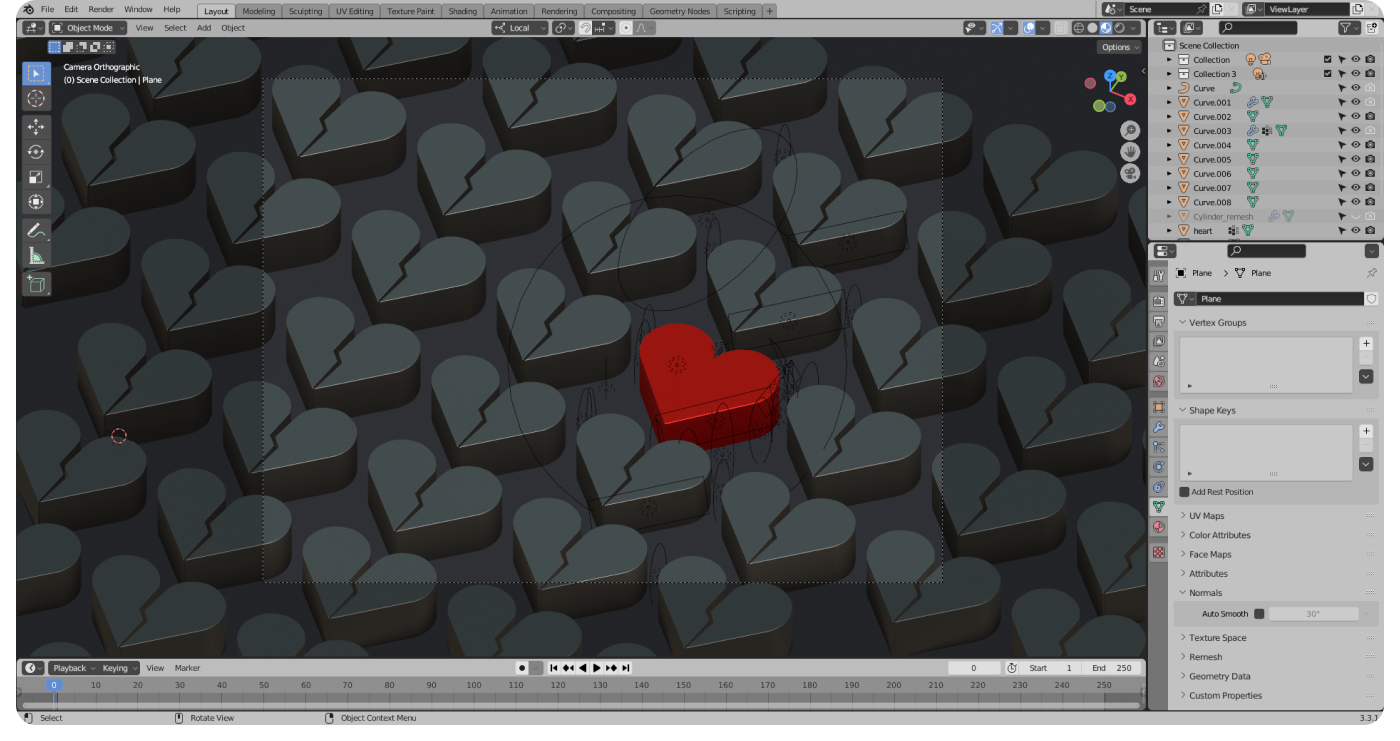Open the Render menu
Screen dimensions: 1400x741
(101, 9)
